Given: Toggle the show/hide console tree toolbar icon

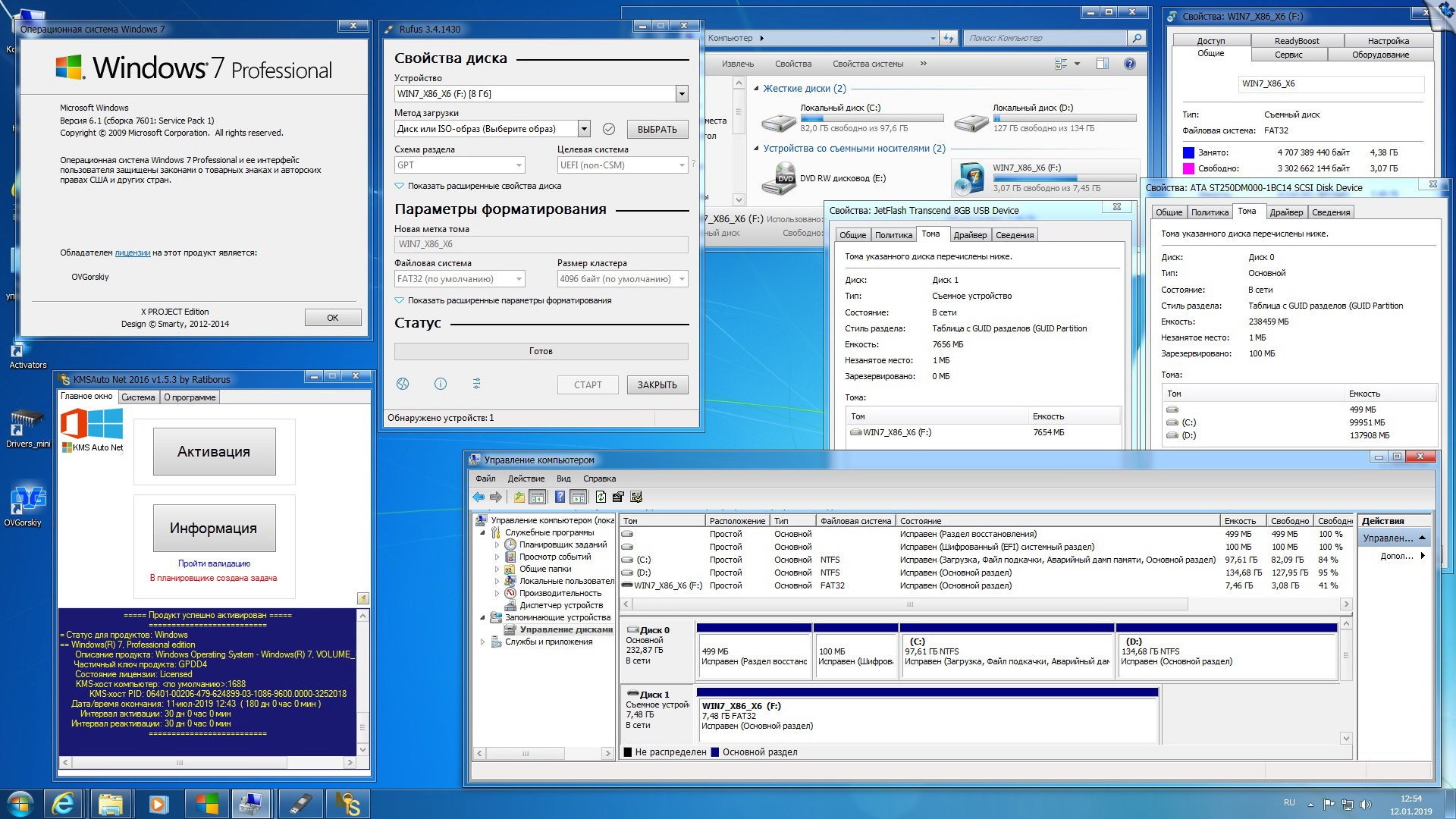Looking at the screenshot, I should (538, 497).
